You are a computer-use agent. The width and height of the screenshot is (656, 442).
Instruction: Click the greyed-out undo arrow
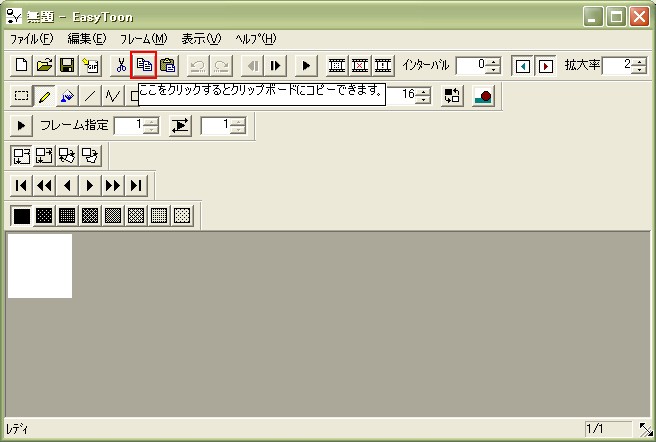(198, 65)
